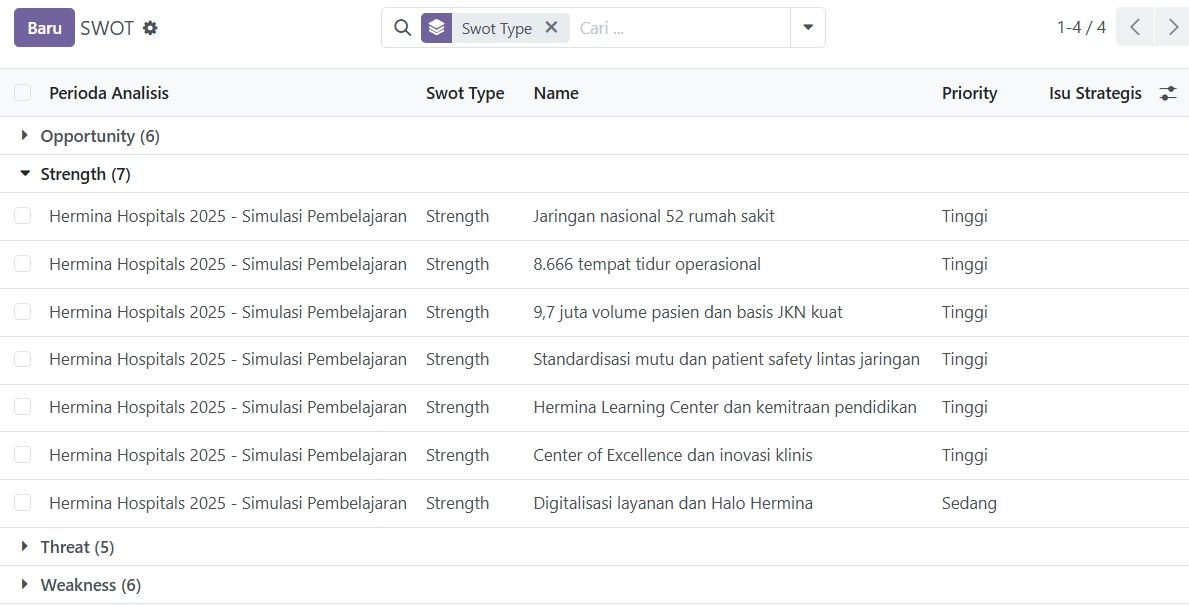Open the search filter options dropdown
The height and width of the screenshot is (606, 1189).
click(808, 28)
